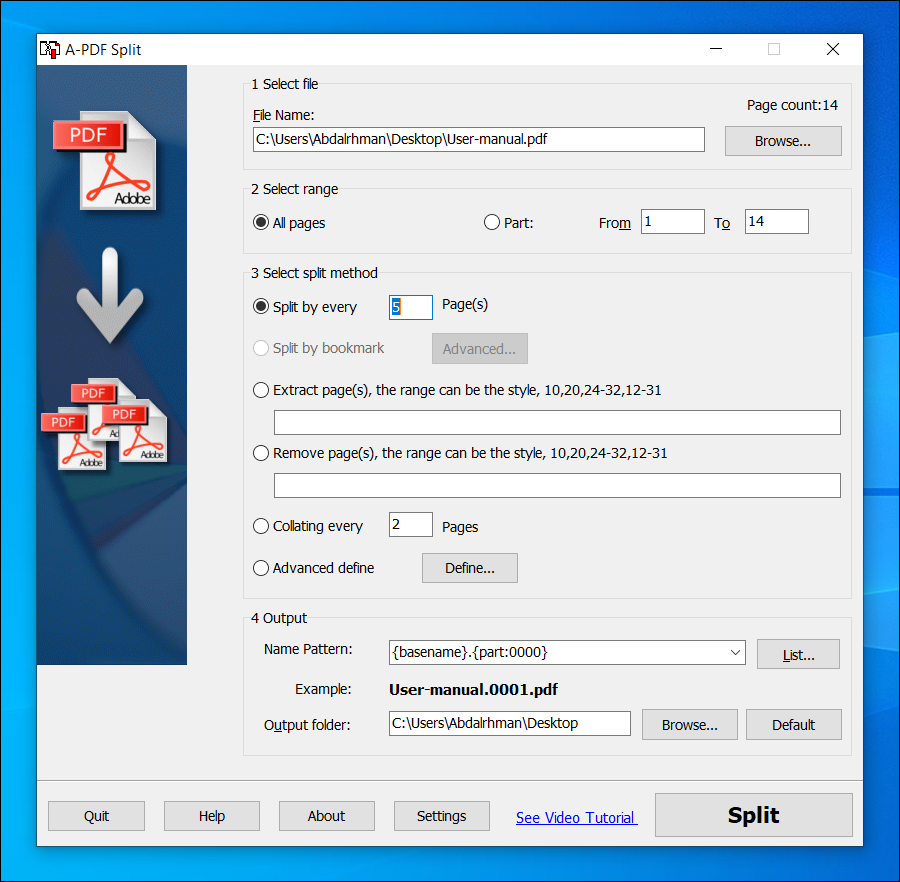Click the User-manual.0001.pdf example text
The image size is (900, 882).
(474, 690)
